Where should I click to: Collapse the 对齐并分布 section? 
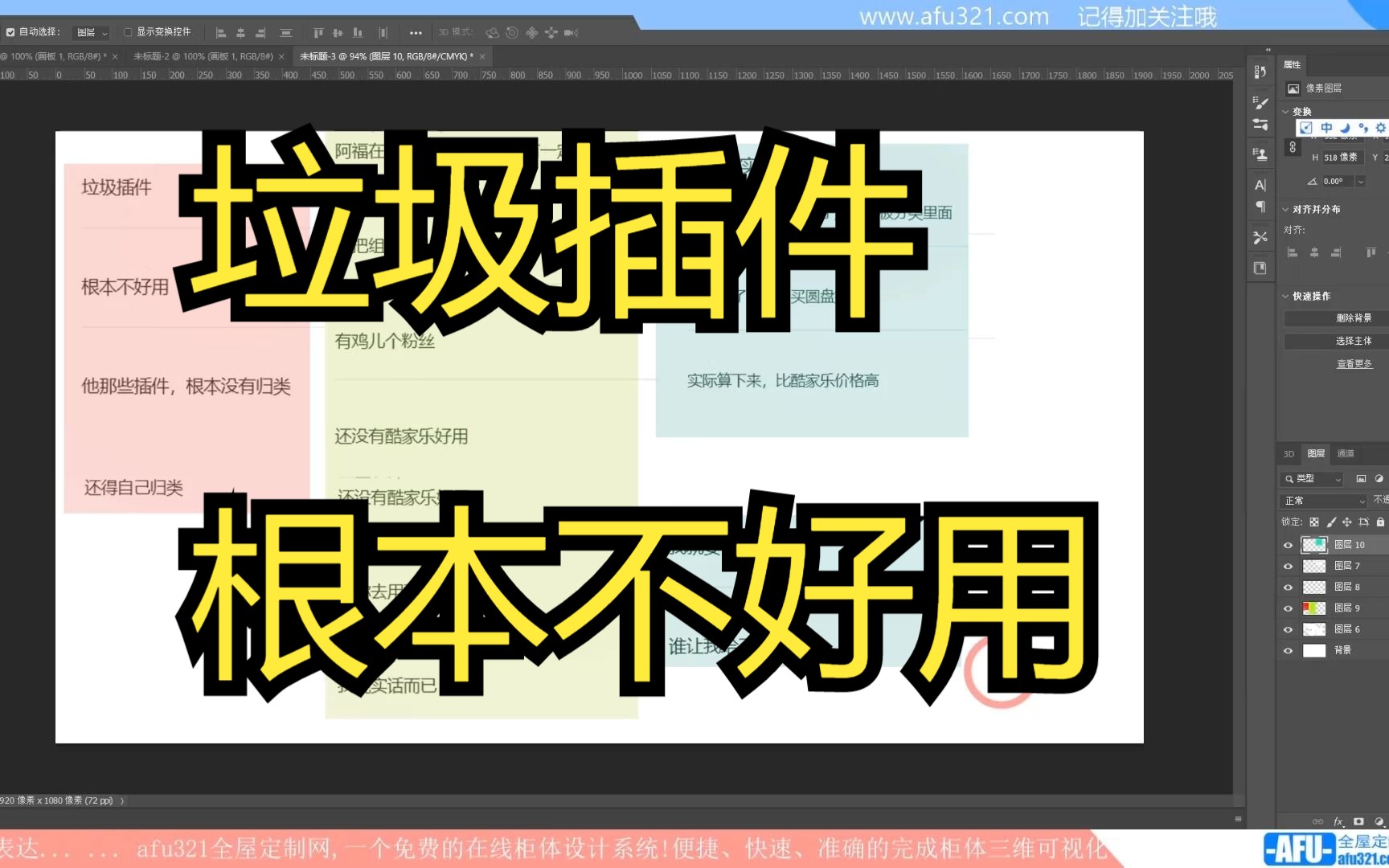click(1285, 210)
